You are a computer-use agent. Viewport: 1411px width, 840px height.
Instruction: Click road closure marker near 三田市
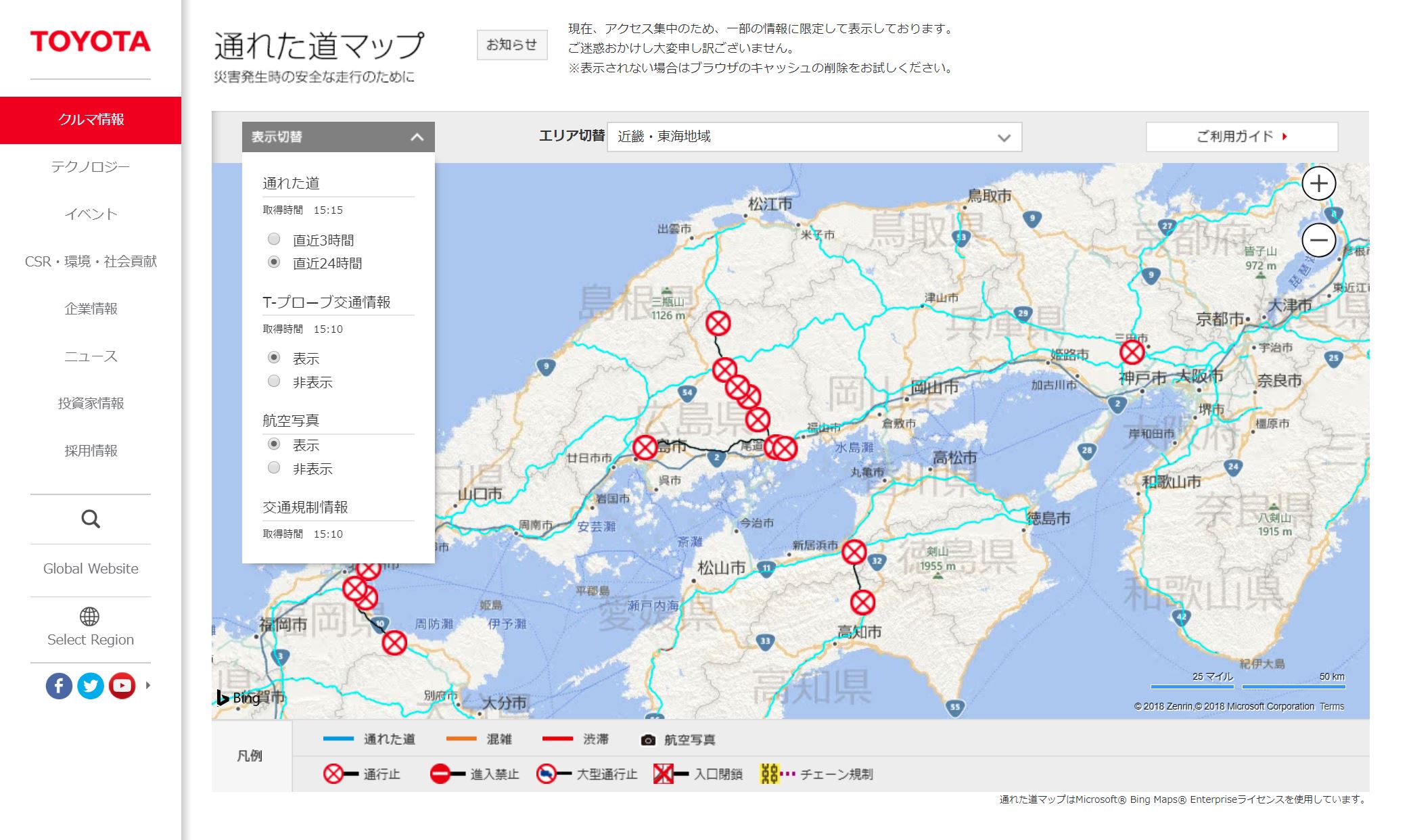[x=1132, y=352]
